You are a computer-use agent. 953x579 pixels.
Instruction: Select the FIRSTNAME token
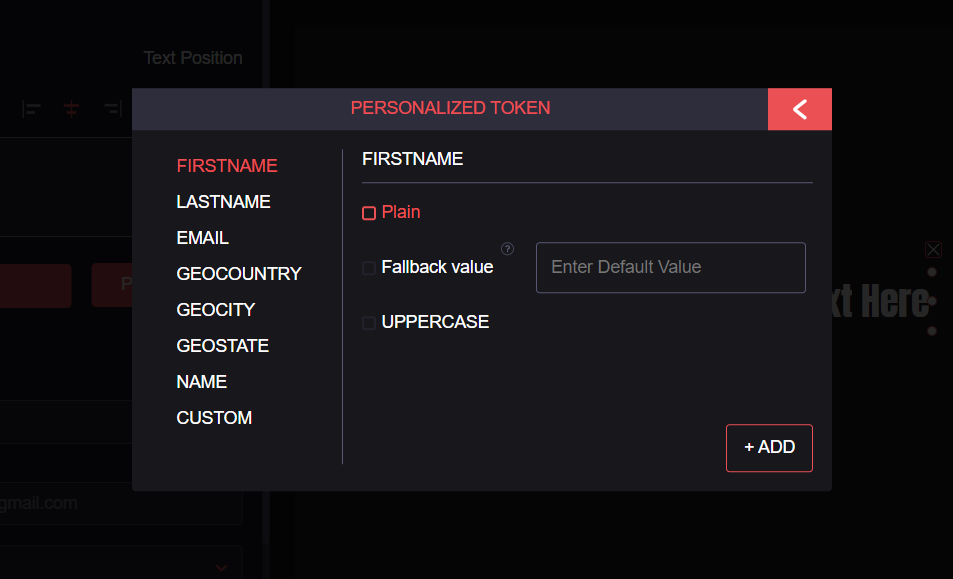227,166
